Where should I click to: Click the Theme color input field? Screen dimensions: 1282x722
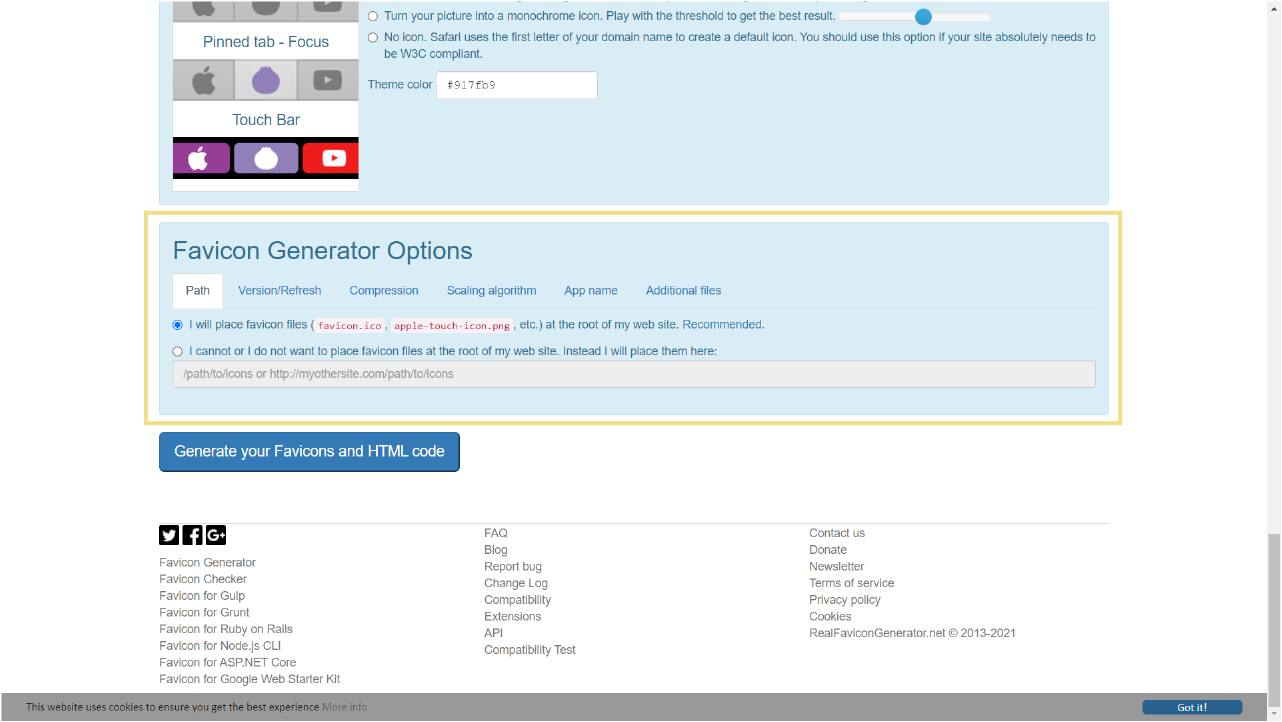click(516, 85)
